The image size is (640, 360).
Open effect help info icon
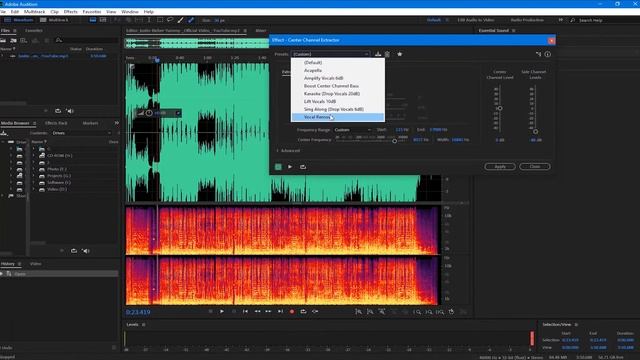(x=548, y=54)
